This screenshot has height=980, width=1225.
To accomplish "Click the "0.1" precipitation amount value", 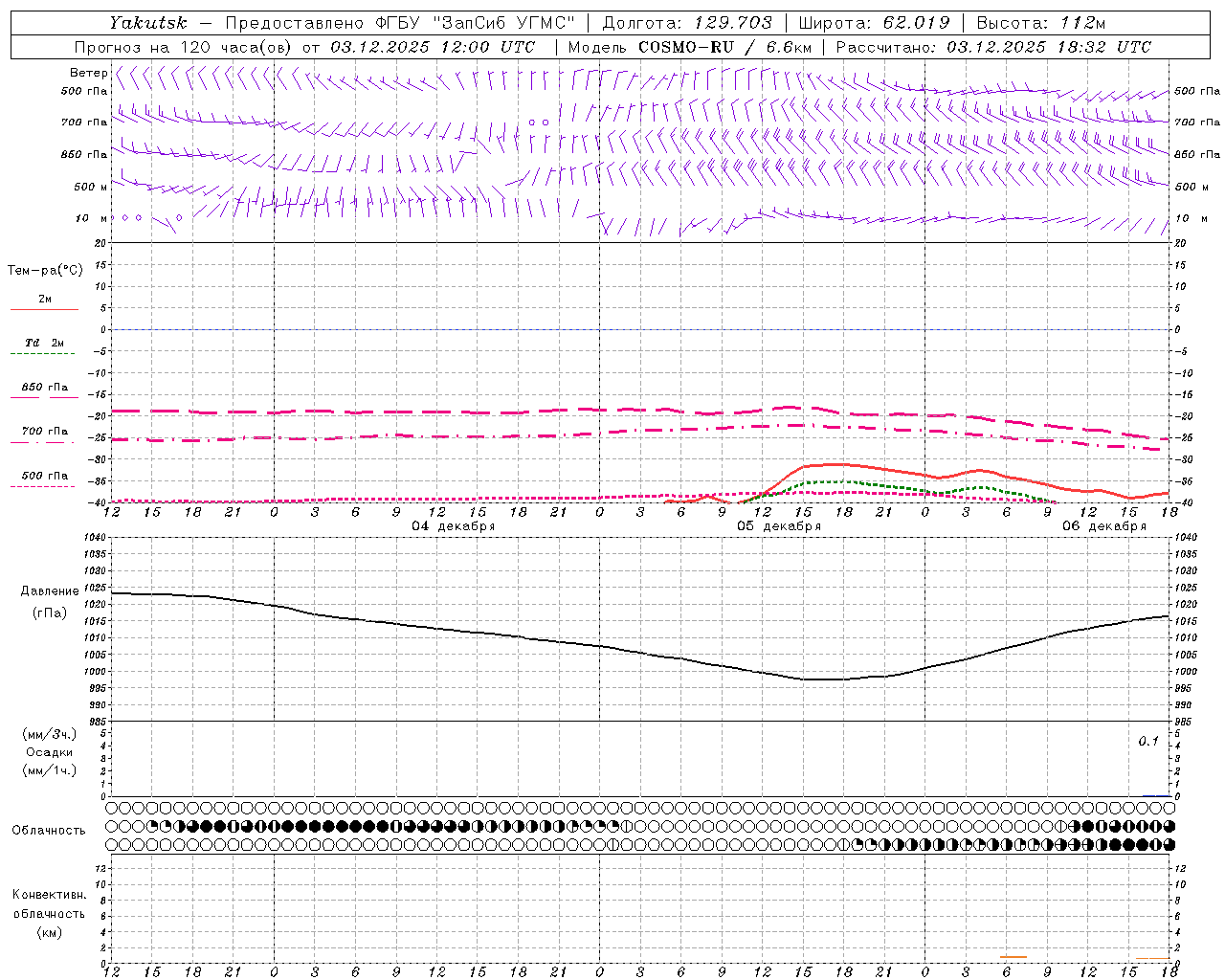I will (x=1148, y=742).
